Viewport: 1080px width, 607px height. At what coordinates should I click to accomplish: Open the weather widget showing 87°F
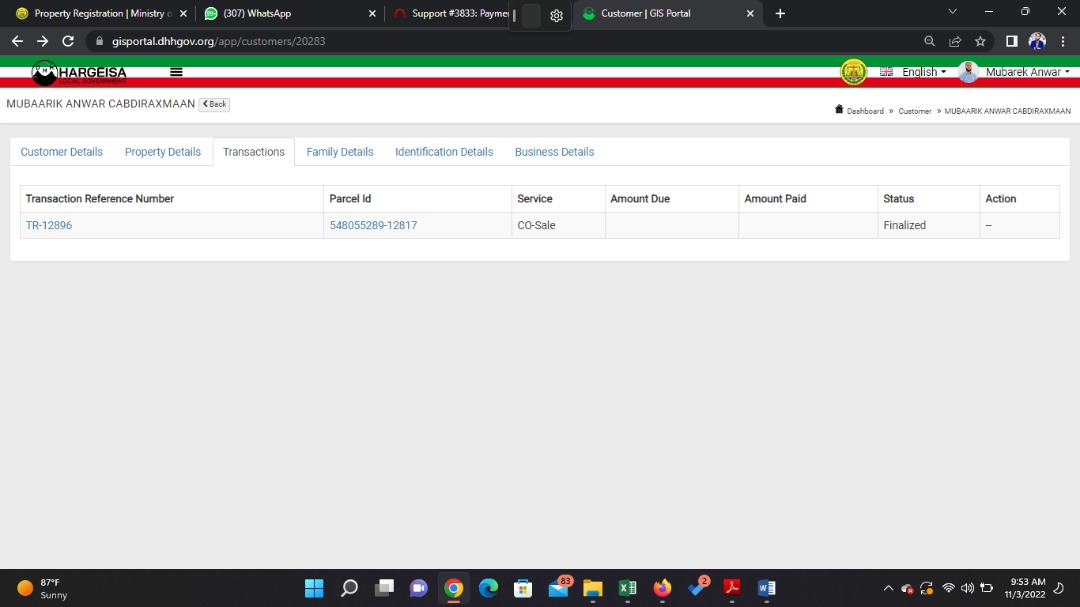42,588
